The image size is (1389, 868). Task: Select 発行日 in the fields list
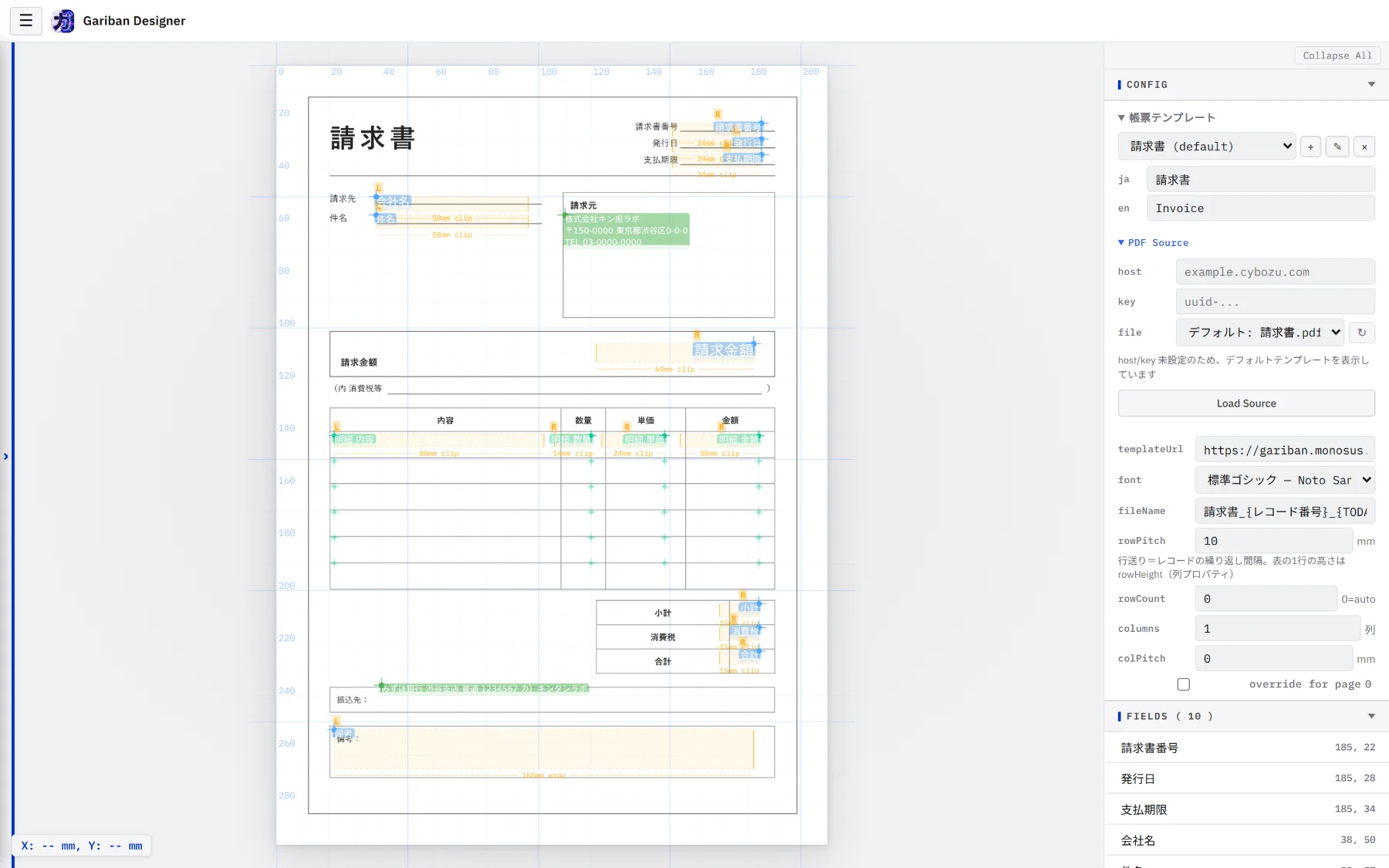(1246, 778)
